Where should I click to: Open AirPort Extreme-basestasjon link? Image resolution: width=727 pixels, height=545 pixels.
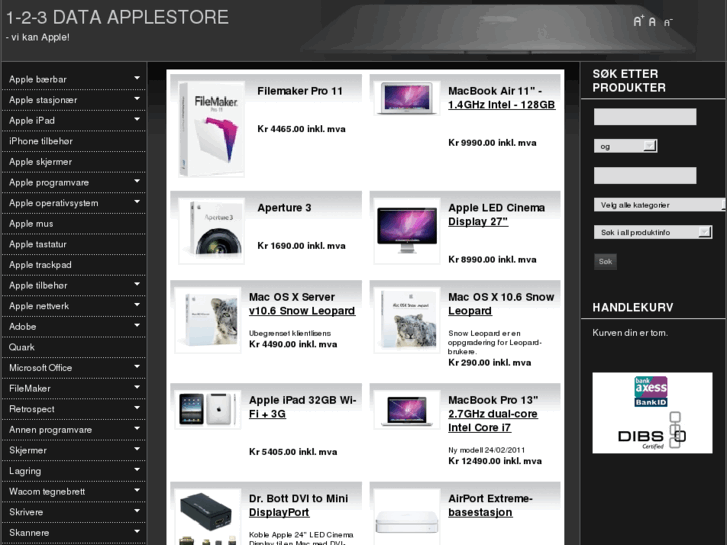click(x=490, y=505)
